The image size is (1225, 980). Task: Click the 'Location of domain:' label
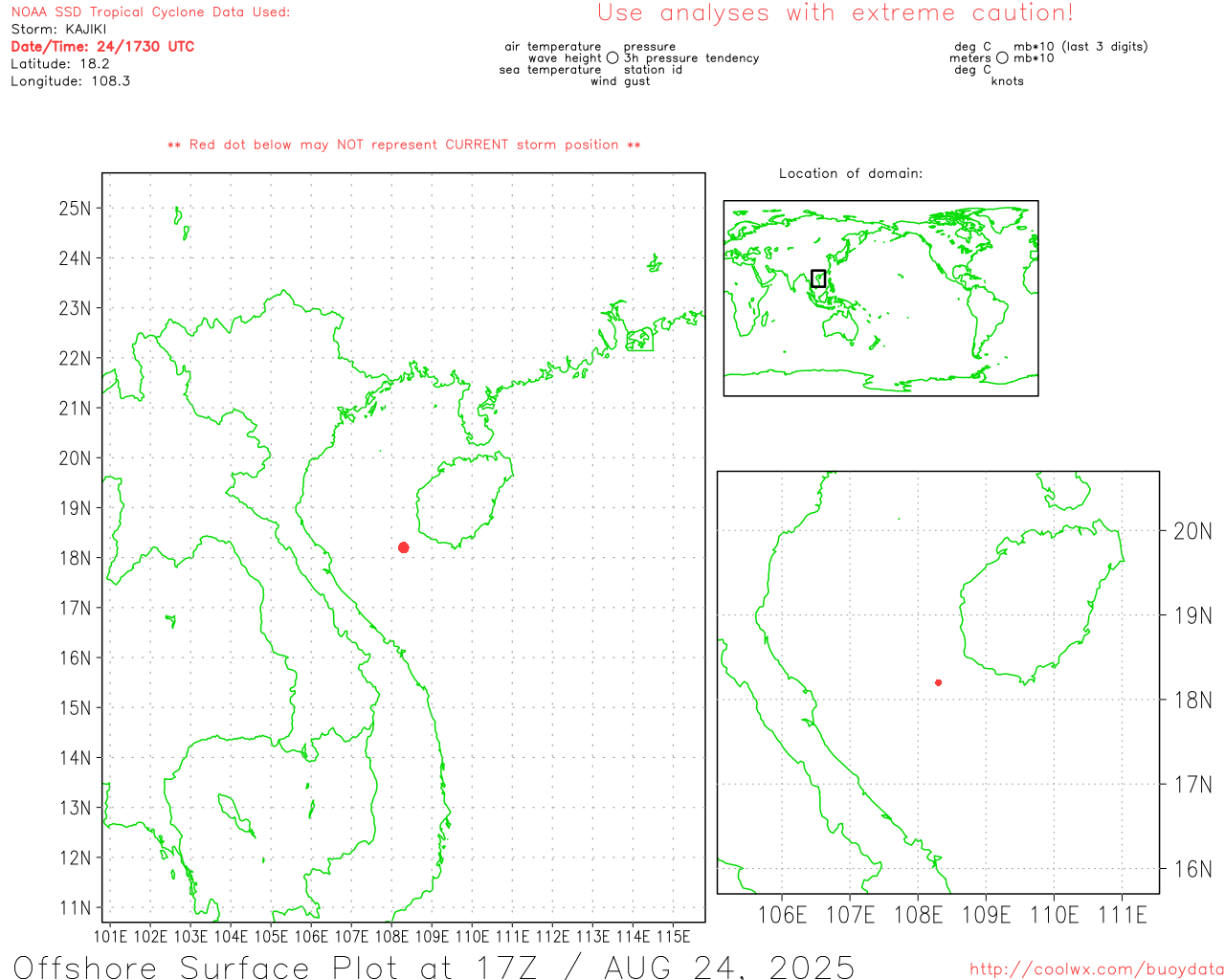851,173
